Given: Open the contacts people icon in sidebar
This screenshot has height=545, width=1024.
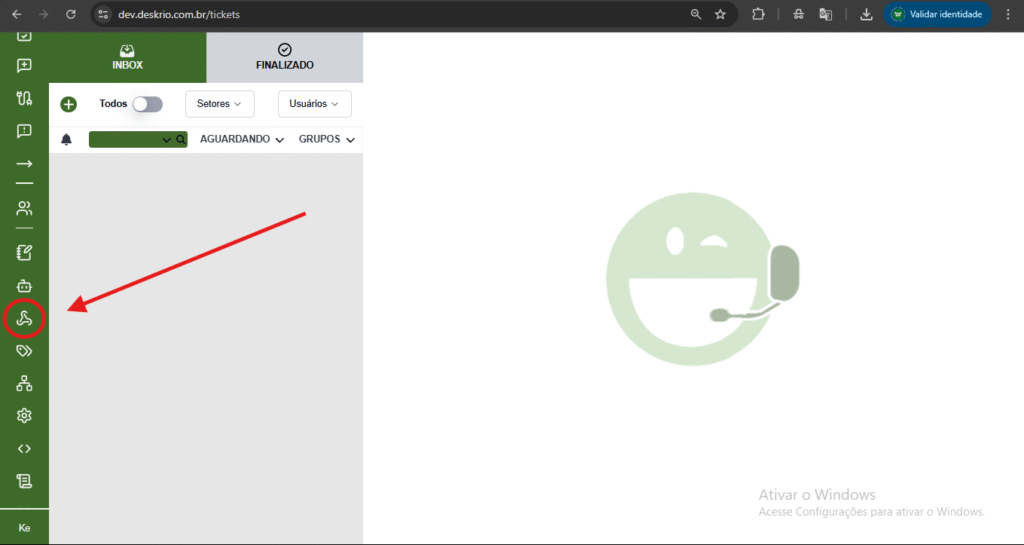Looking at the screenshot, I should pos(24,208).
